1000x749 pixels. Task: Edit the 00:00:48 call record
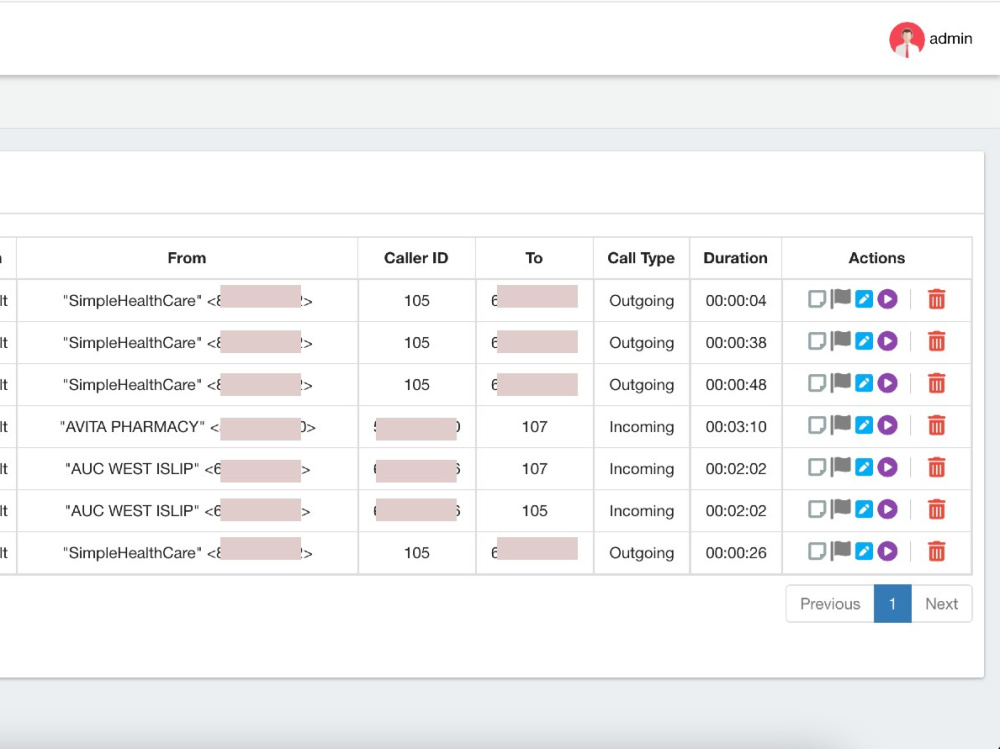coord(864,383)
